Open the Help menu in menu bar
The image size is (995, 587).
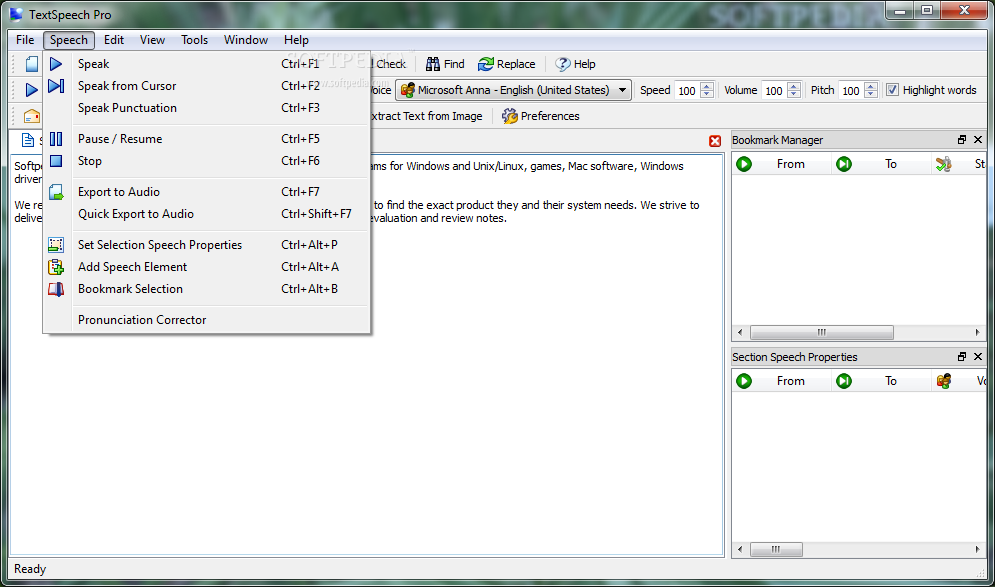296,40
